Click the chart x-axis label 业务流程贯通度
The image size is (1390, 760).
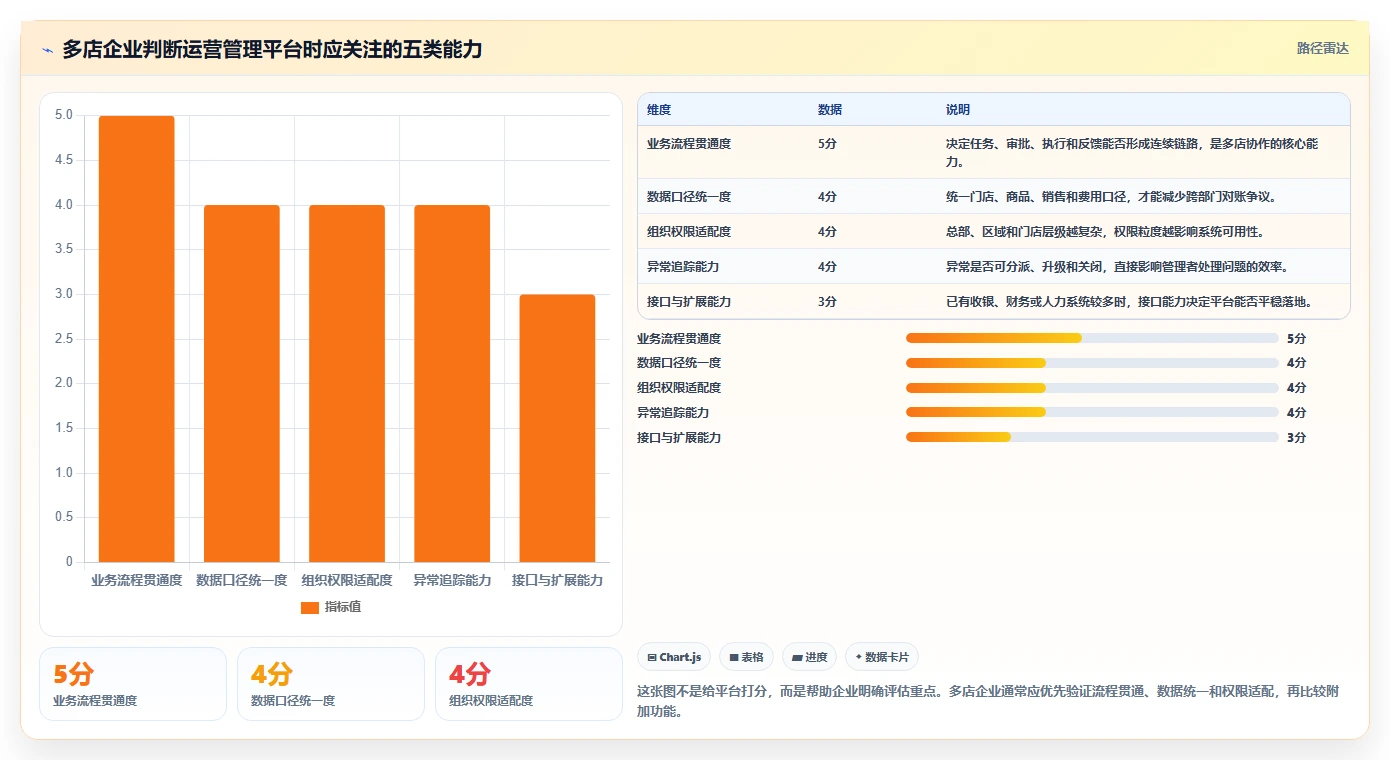pyautogui.click(x=136, y=580)
